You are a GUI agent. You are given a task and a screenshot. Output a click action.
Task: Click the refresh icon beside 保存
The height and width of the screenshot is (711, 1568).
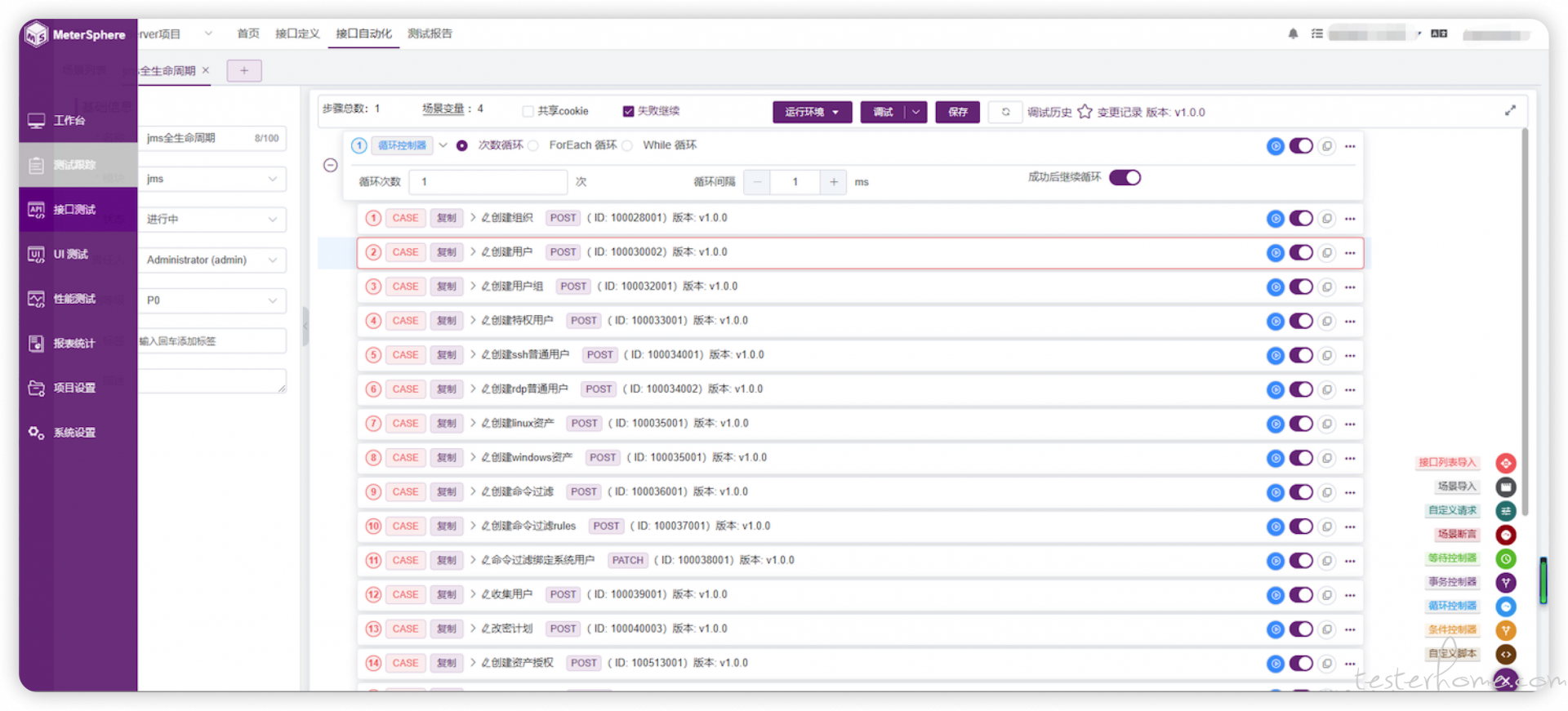(x=1005, y=112)
